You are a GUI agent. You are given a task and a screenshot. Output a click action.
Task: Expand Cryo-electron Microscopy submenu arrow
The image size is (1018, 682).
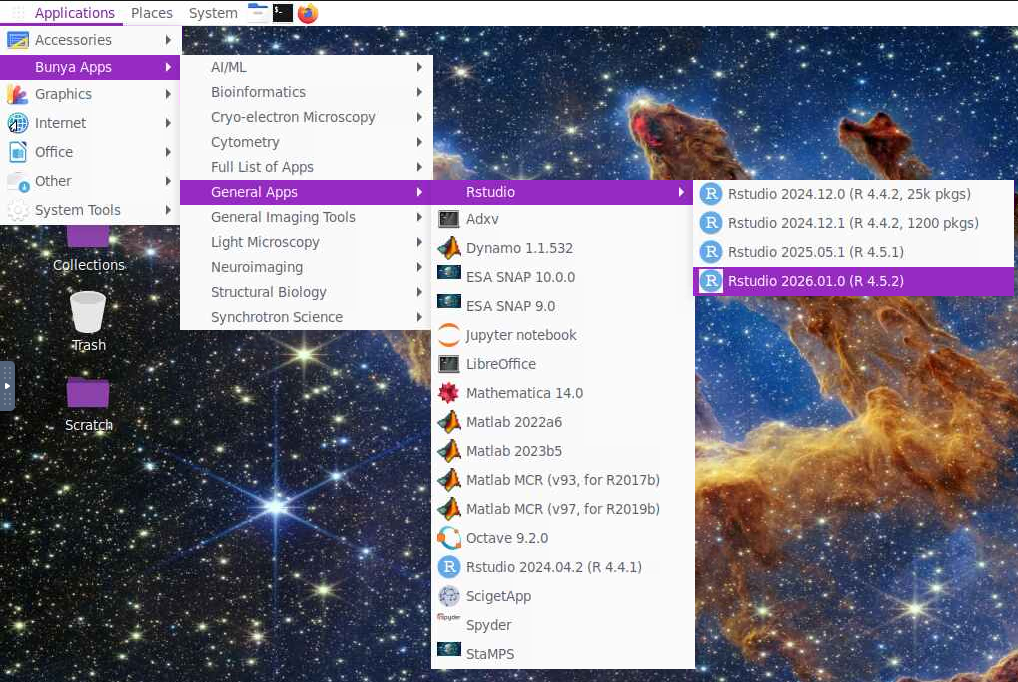tap(419, 117)
